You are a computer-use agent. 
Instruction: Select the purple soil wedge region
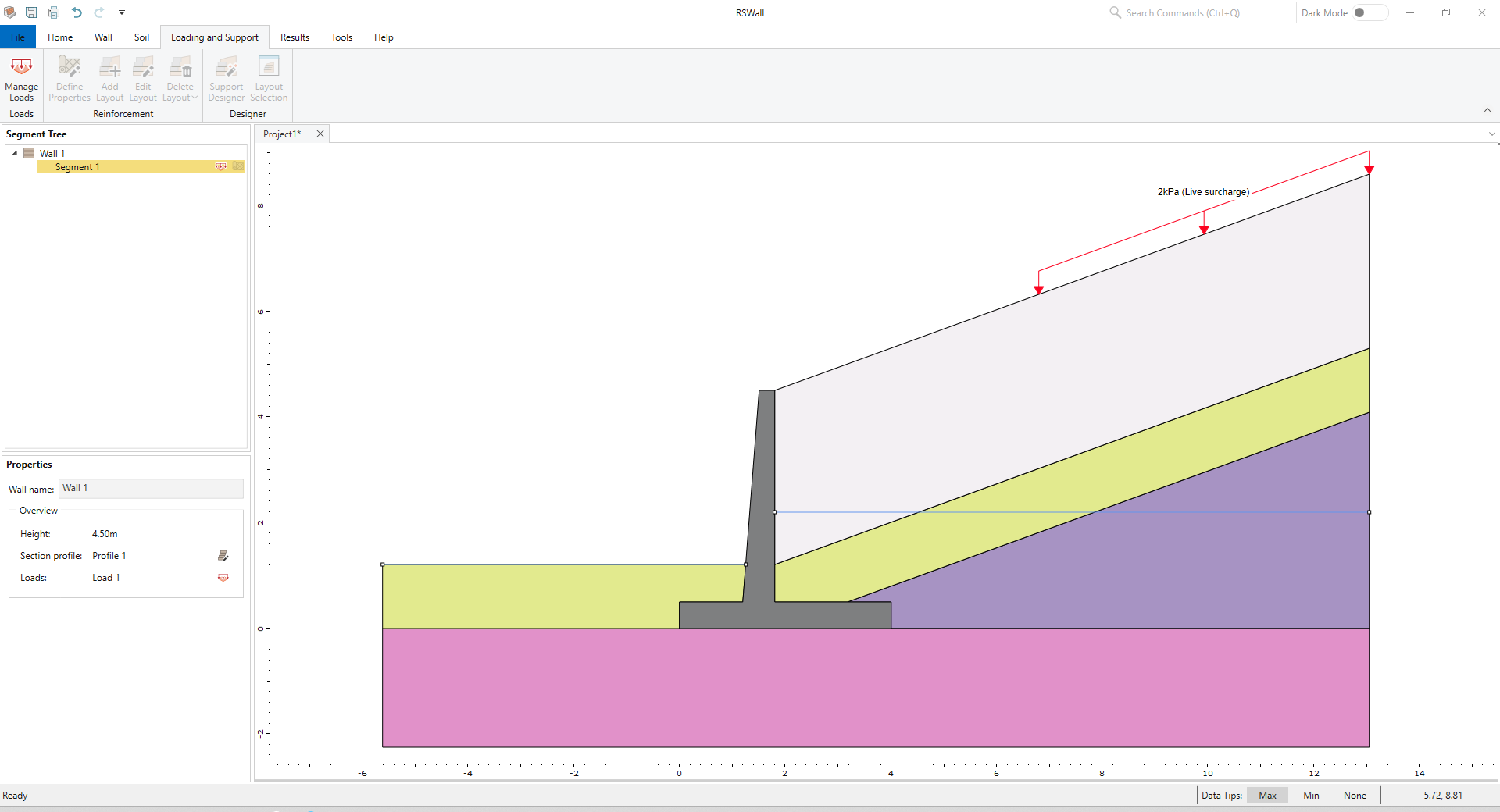pyautogui.click(x=1172, y=562)
